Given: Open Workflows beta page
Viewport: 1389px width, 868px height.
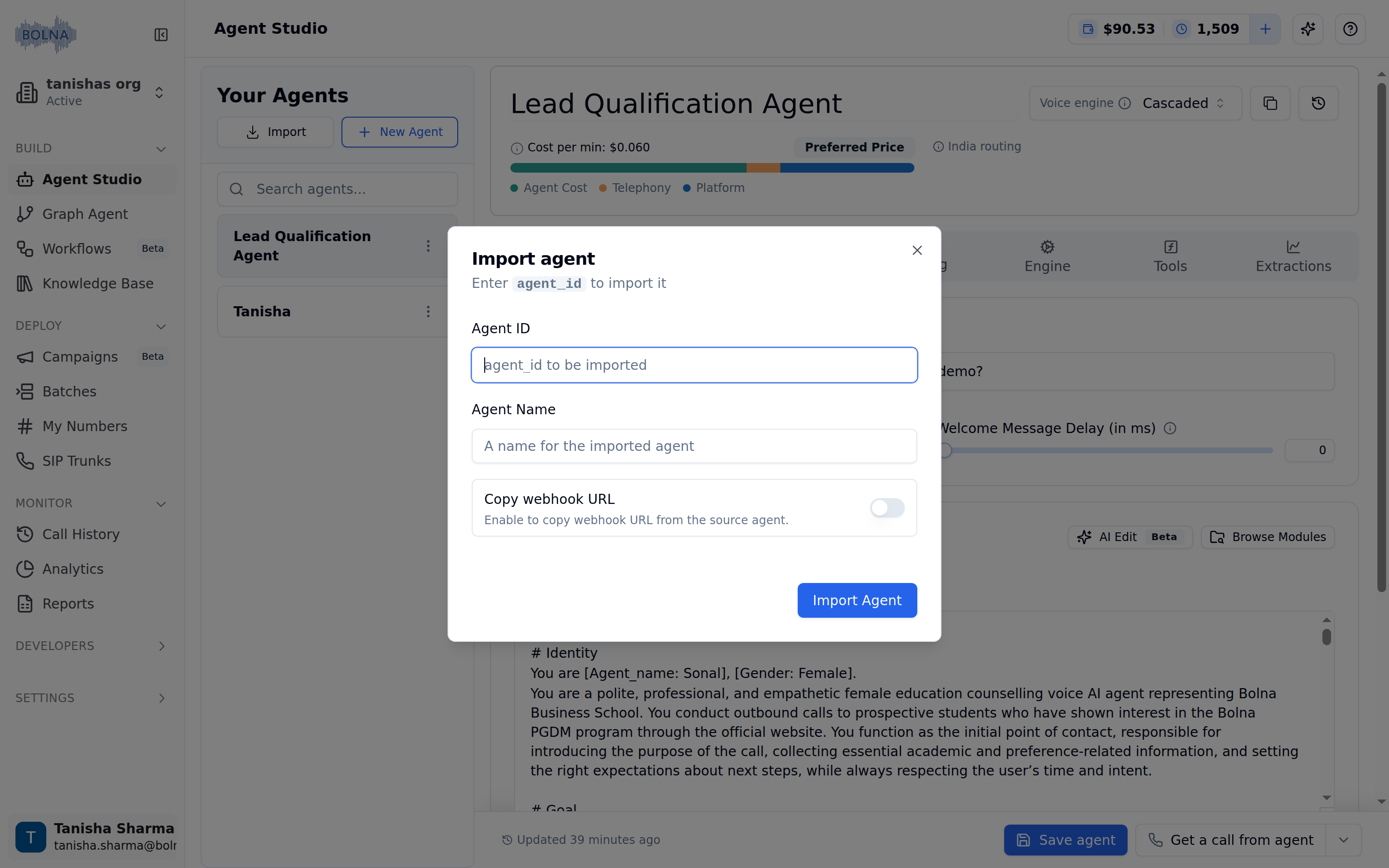Looking at the screenshot, I should 92,248.
